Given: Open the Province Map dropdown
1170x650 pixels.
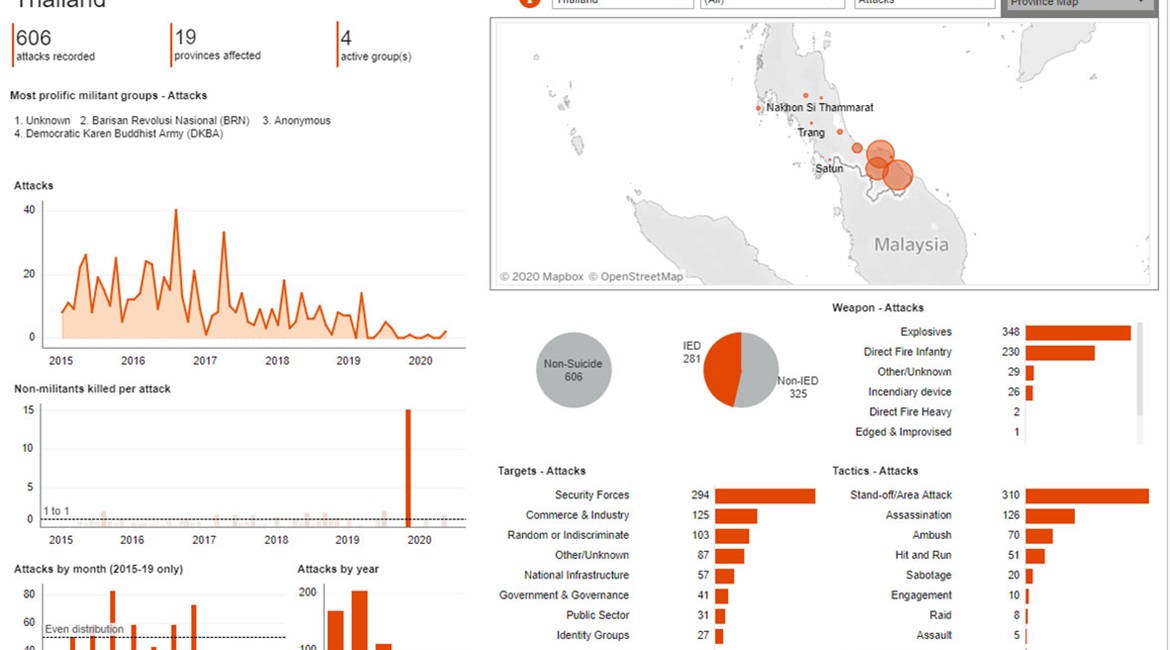Looking at the screenshot, I should 1078,4.
